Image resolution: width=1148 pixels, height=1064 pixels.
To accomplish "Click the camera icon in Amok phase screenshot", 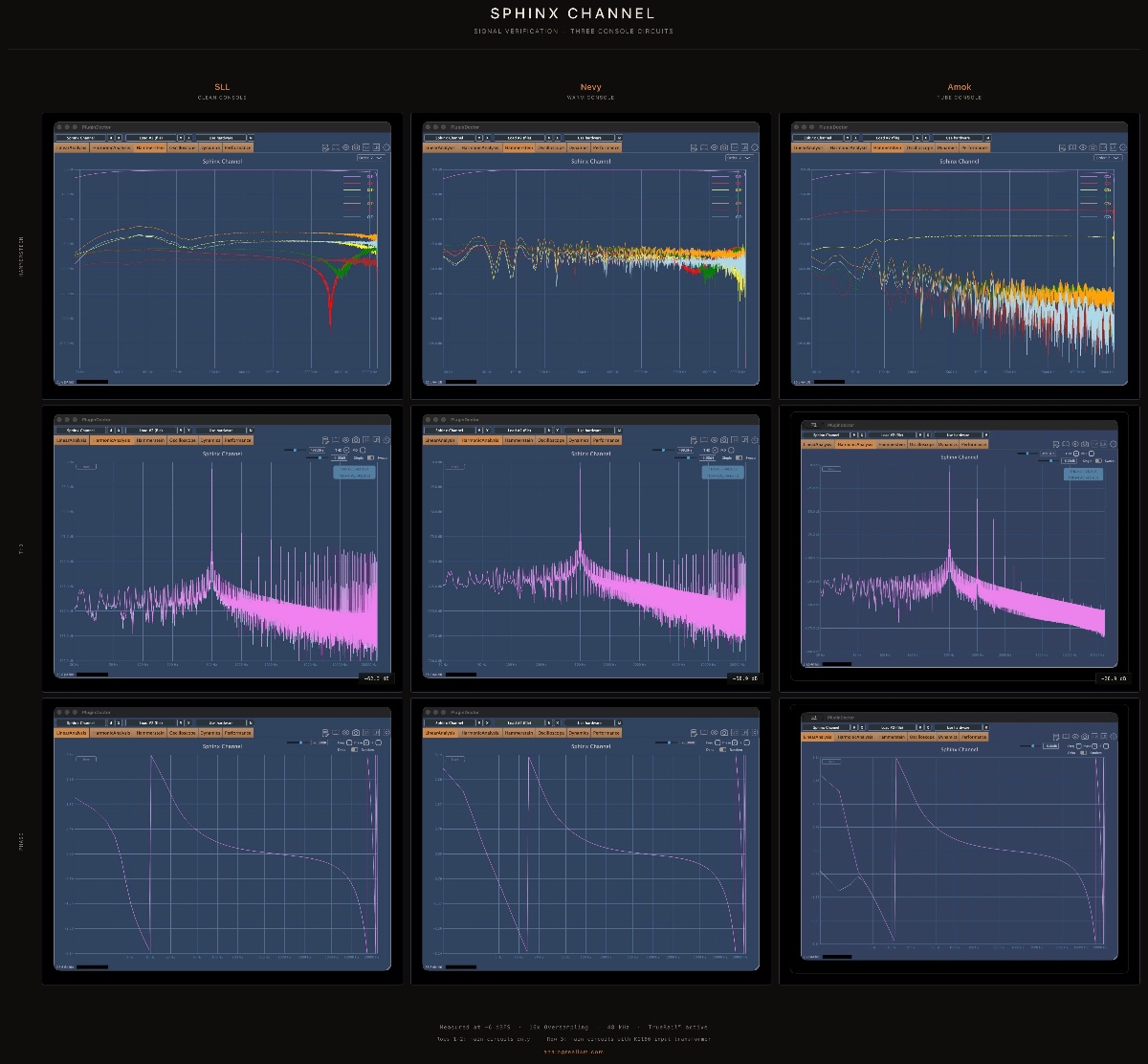I will pyautogui.click(x=1085, y=736).
